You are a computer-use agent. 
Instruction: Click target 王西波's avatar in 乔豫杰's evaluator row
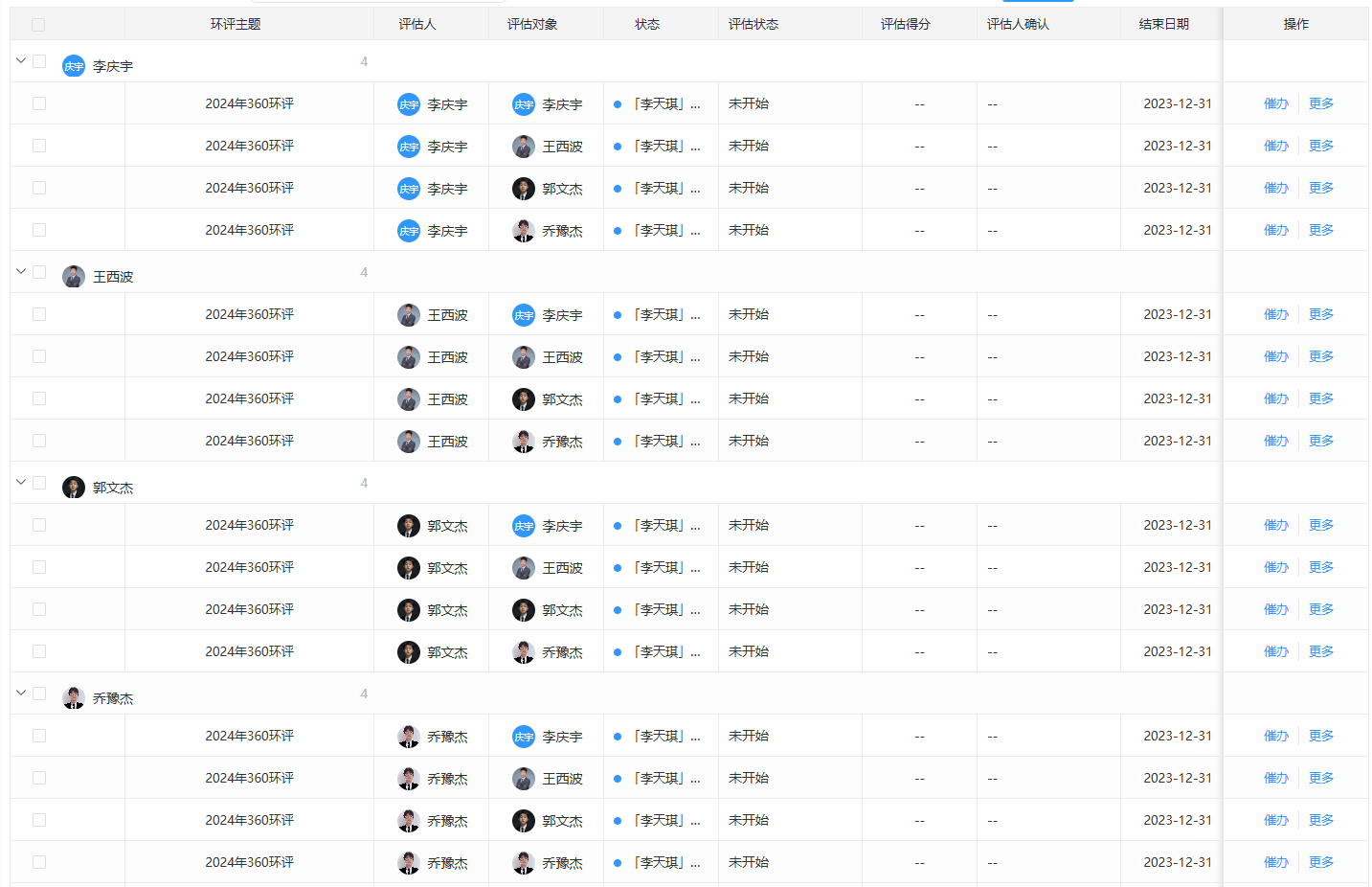coord(523,779)
